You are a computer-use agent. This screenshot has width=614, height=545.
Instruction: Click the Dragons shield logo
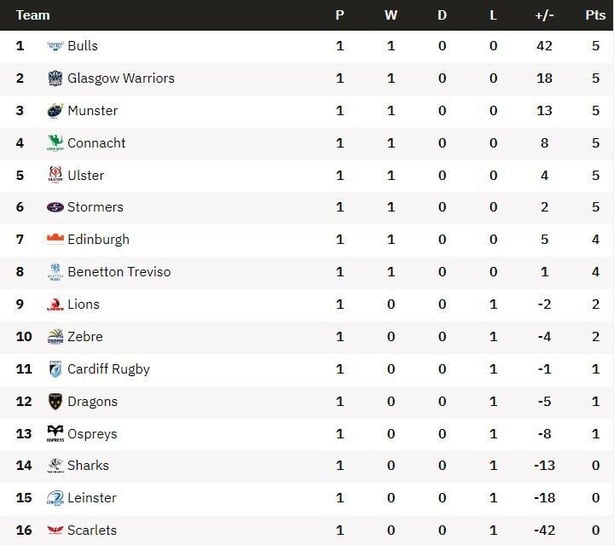(x=55, y=401)
